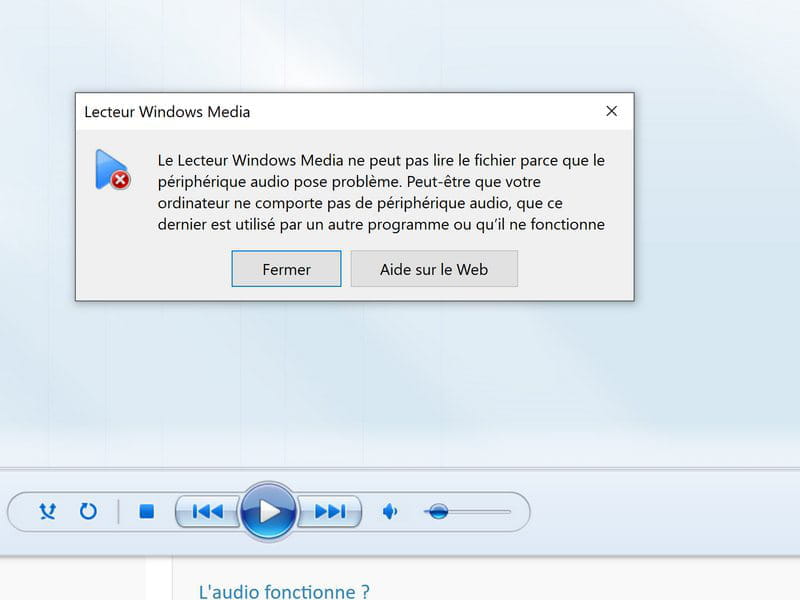This screenshot has width=800, height=600.
Task: Toggle repeat playback mode
Action: (88, 511)
